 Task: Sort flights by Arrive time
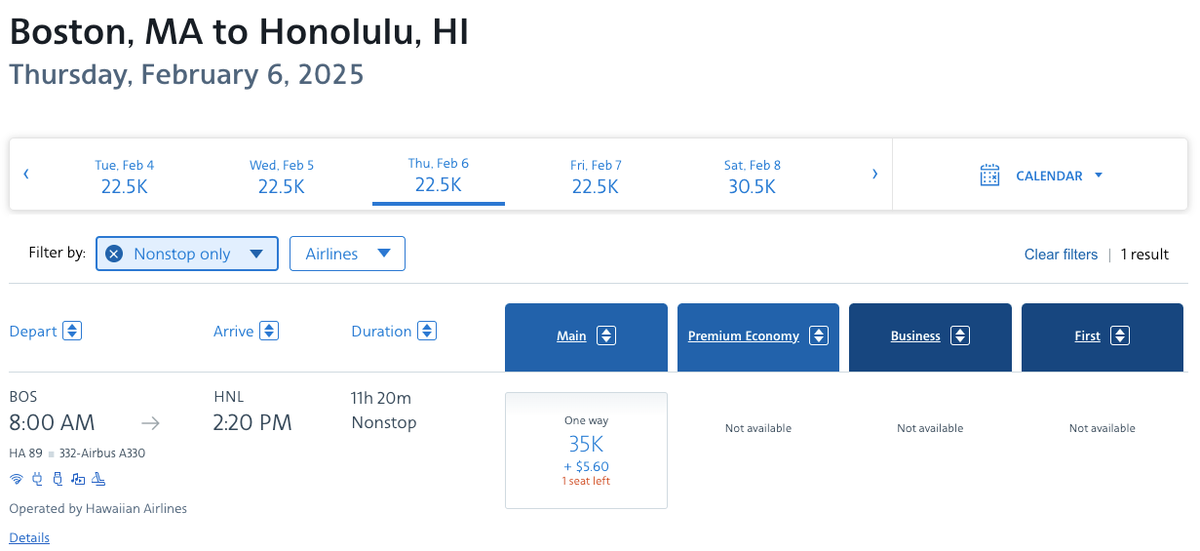tap(269, 331)
